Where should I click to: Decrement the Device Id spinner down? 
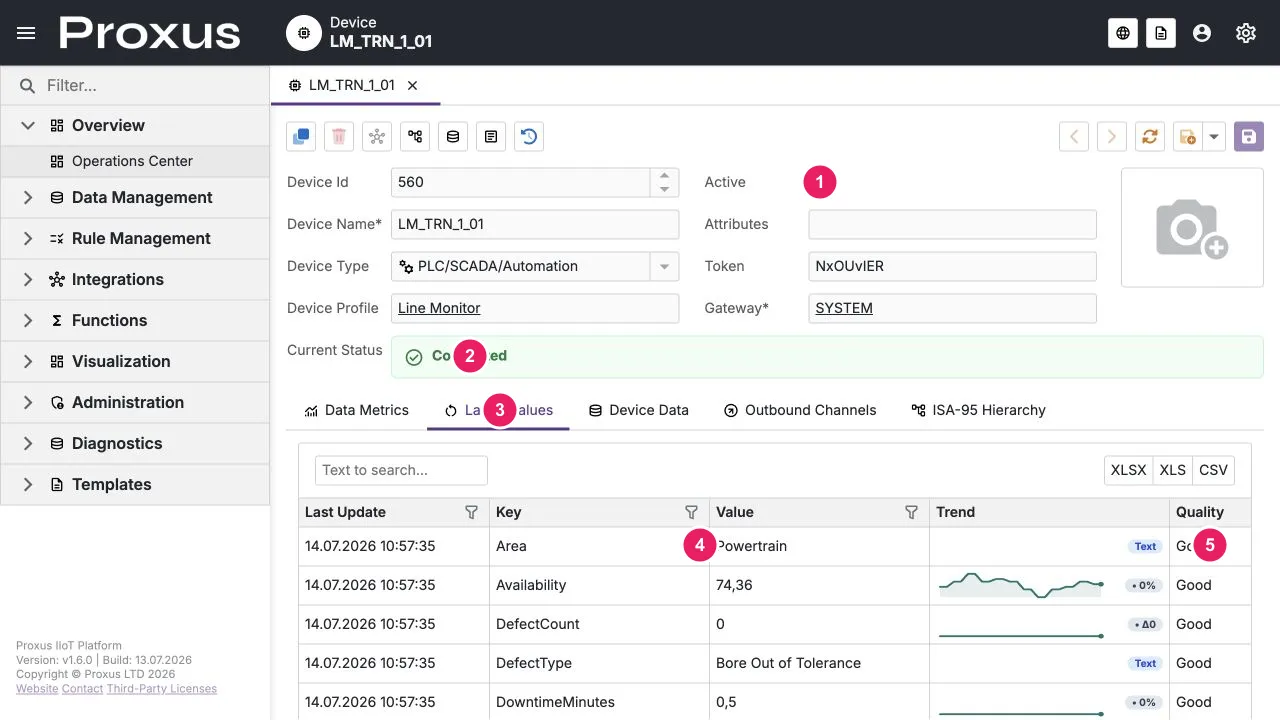point(665,189)
